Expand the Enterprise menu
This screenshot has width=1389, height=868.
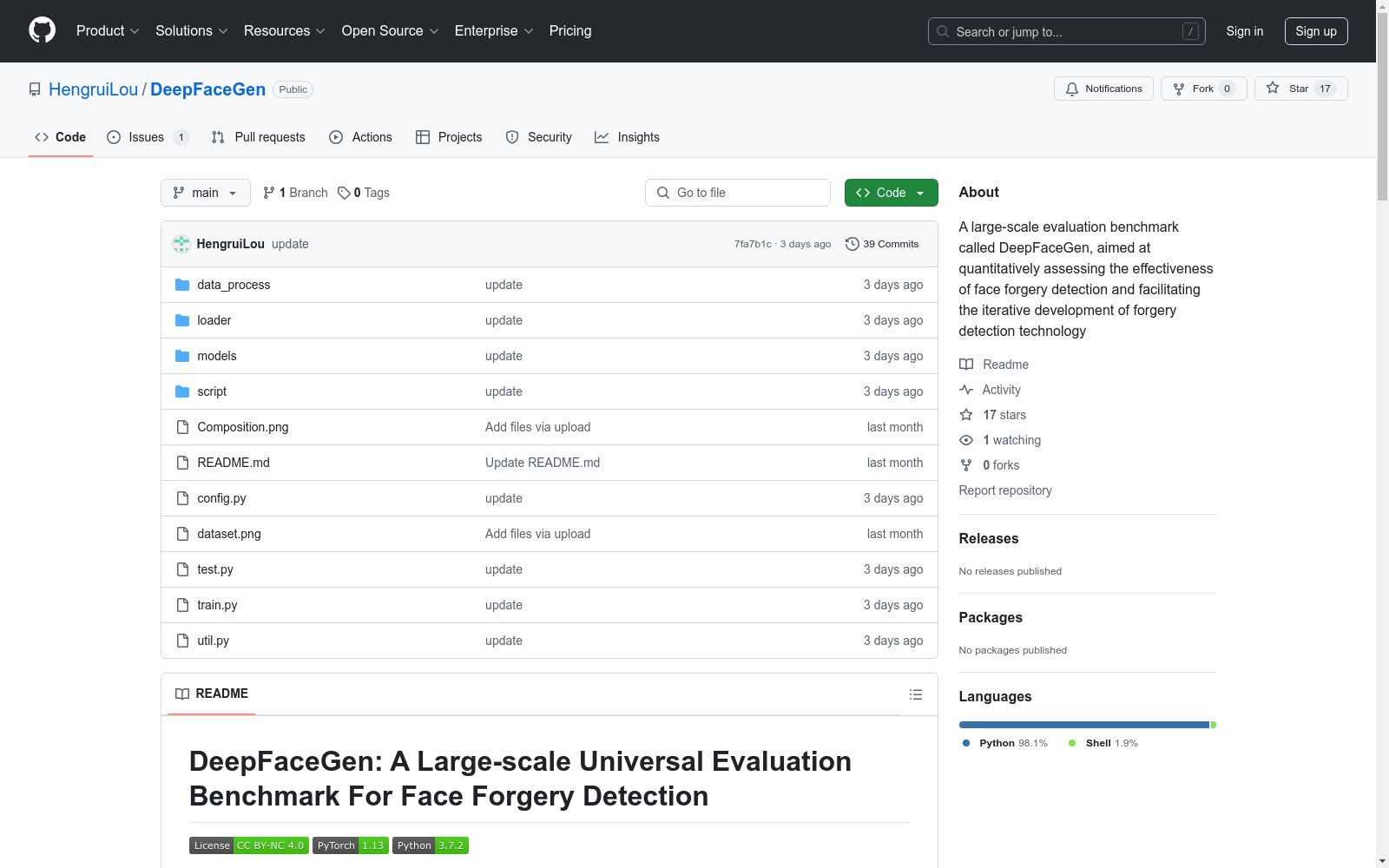(494, 30)
